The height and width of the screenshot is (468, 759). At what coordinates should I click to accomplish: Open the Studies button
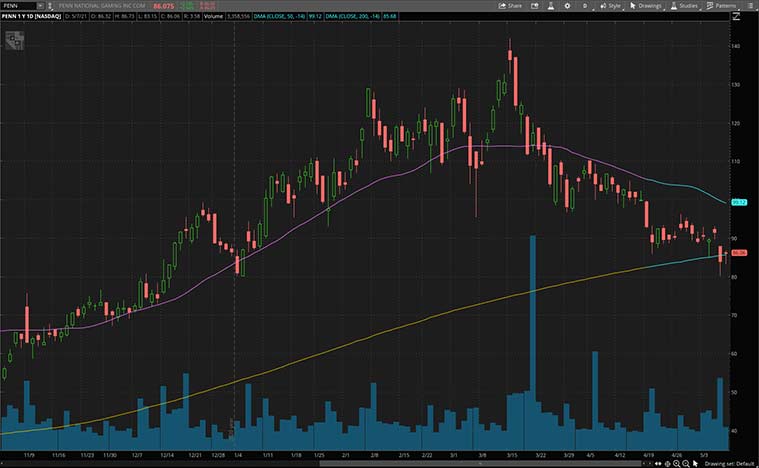(685, 5)
